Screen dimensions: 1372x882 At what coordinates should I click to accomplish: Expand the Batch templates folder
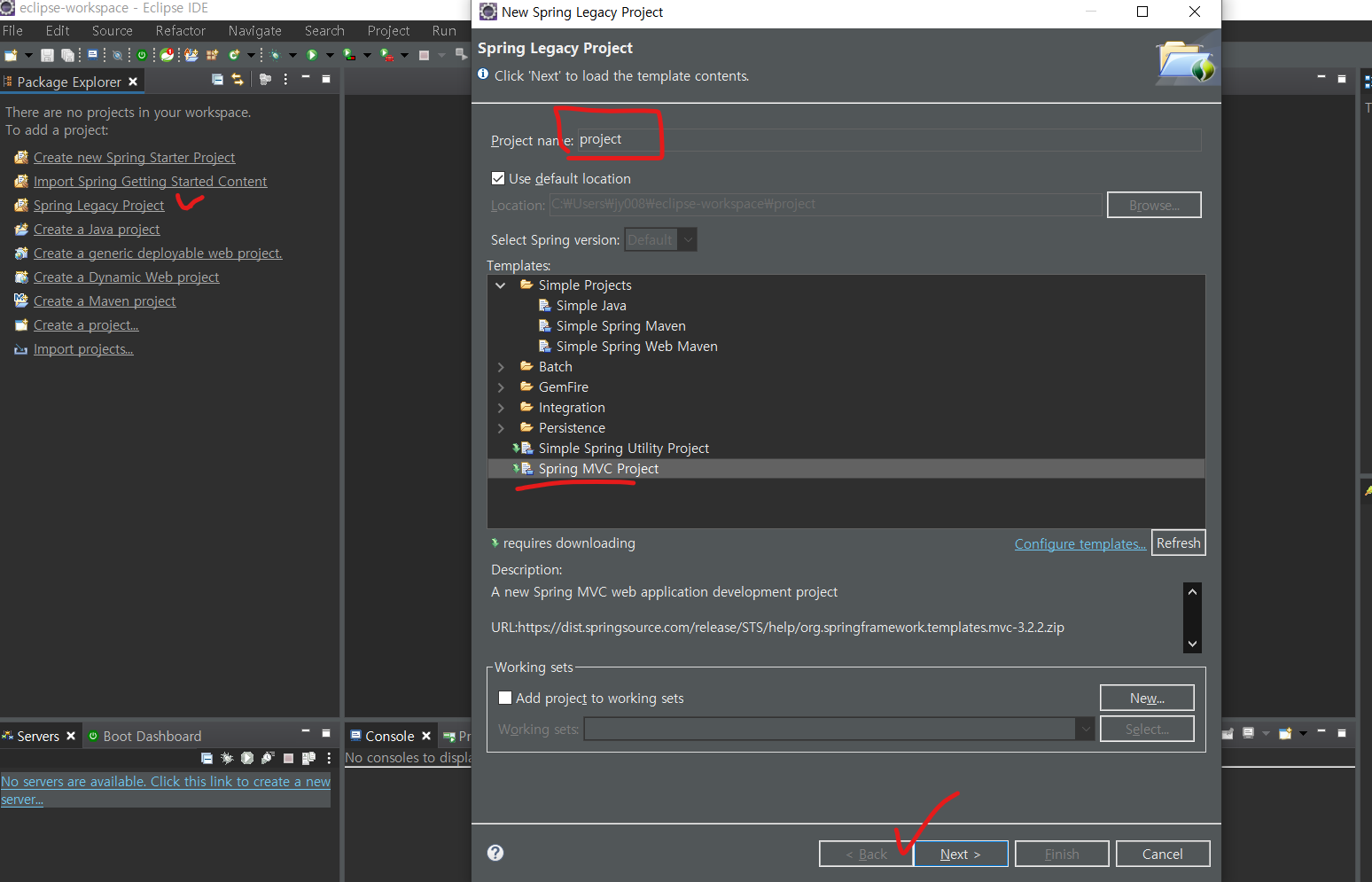501,367
